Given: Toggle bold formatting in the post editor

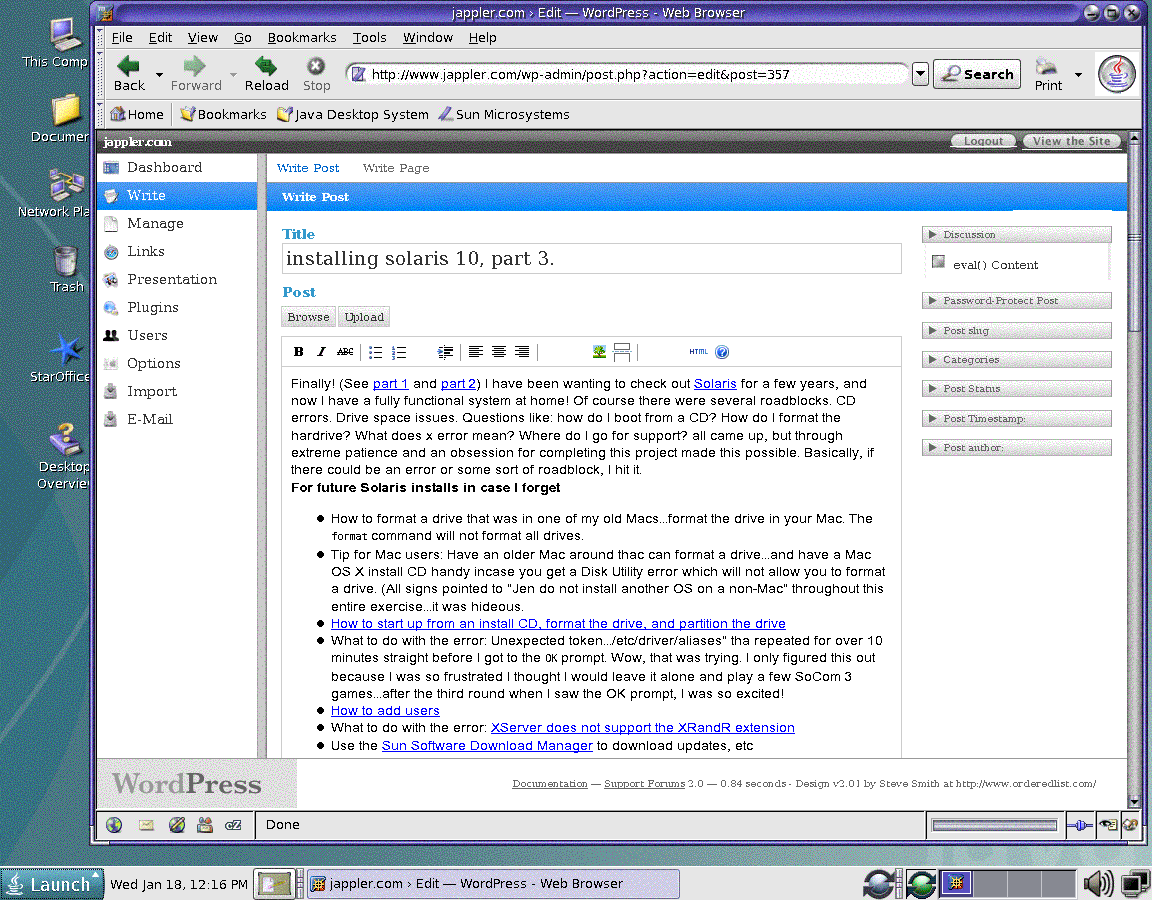Looking at the screenshot, I should click(298, 352).
